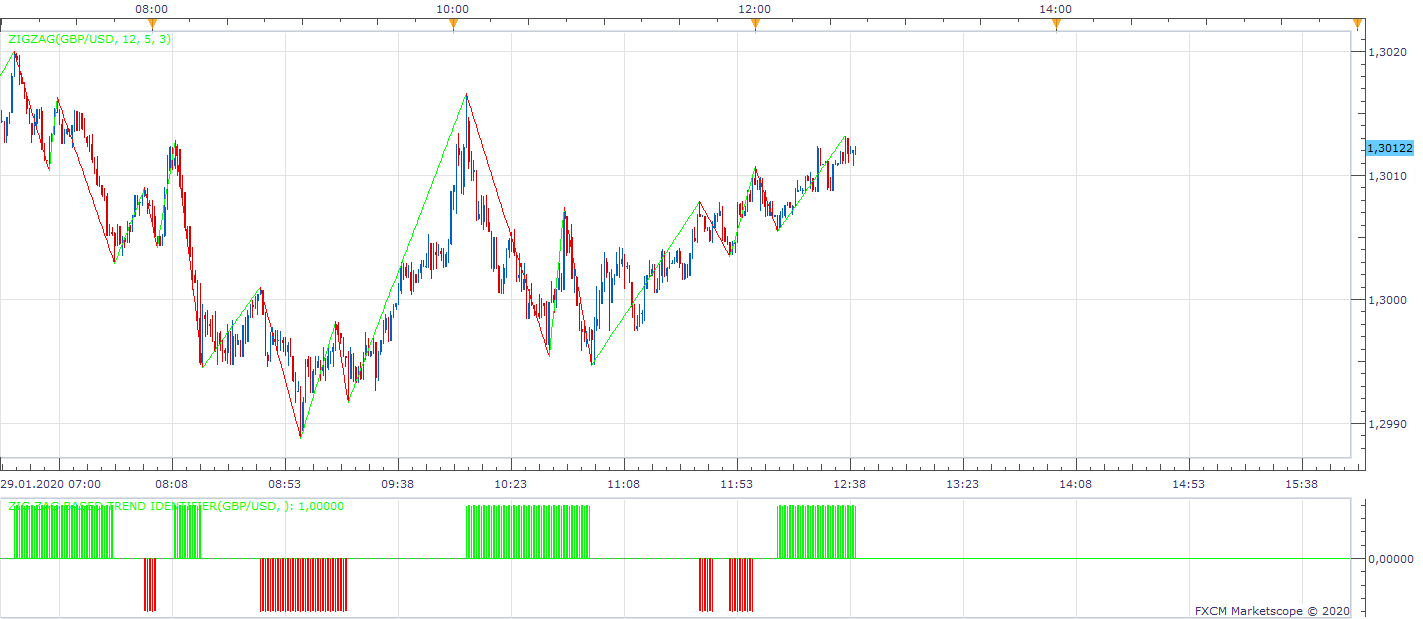Click the 10:00 top timeline label
The image size is (1423, 619).
[x=453, y=9]
